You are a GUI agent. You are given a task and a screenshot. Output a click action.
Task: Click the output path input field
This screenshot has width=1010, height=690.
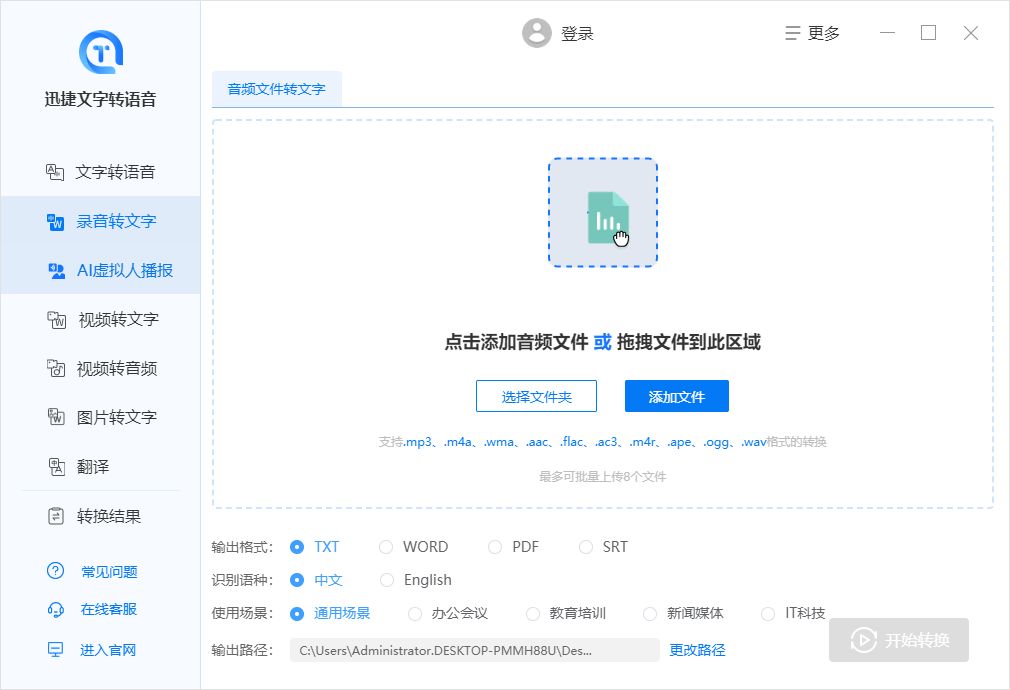pos(473,650)
